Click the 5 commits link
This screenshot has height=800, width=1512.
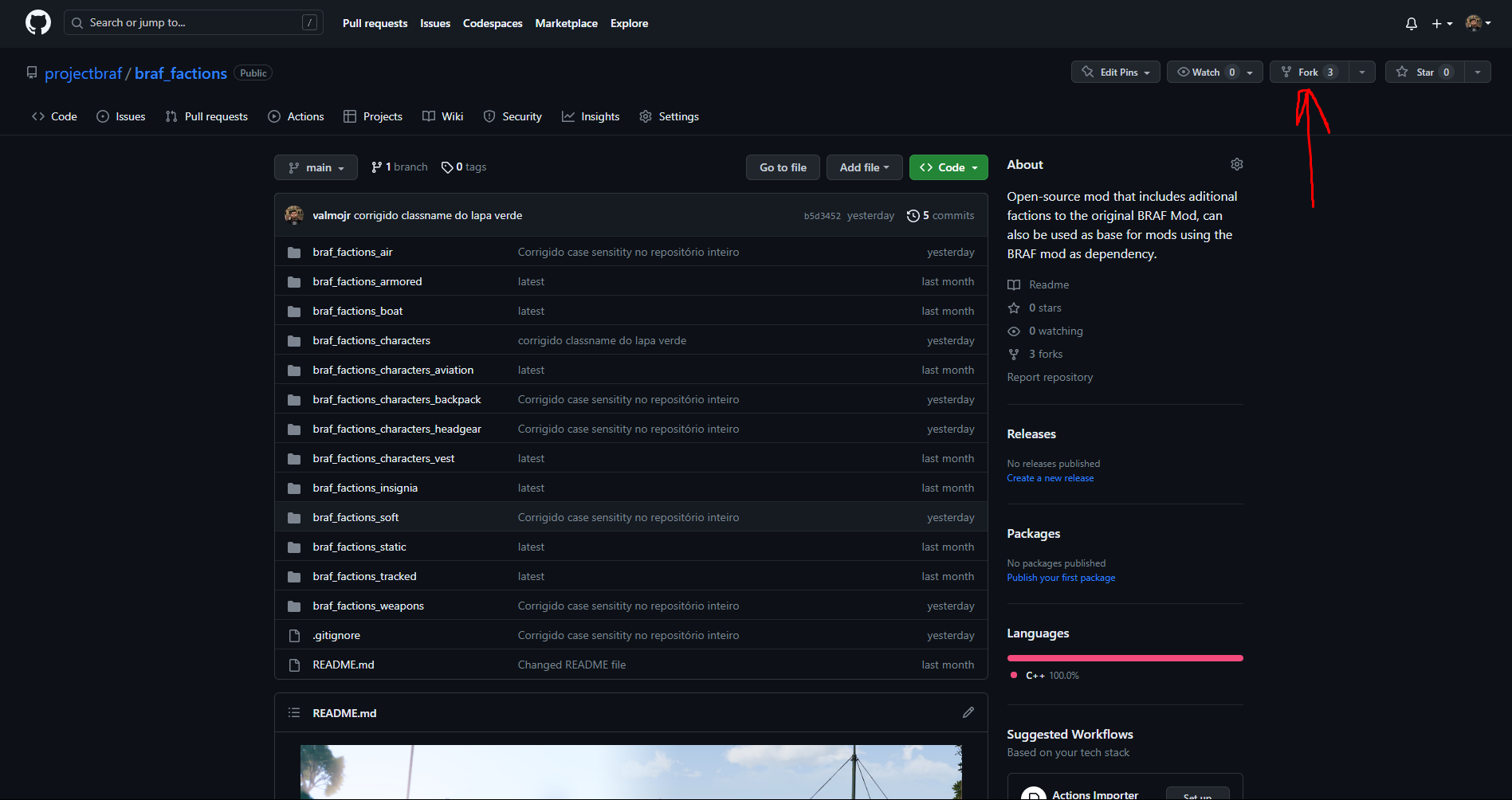[x=941, y=216]
